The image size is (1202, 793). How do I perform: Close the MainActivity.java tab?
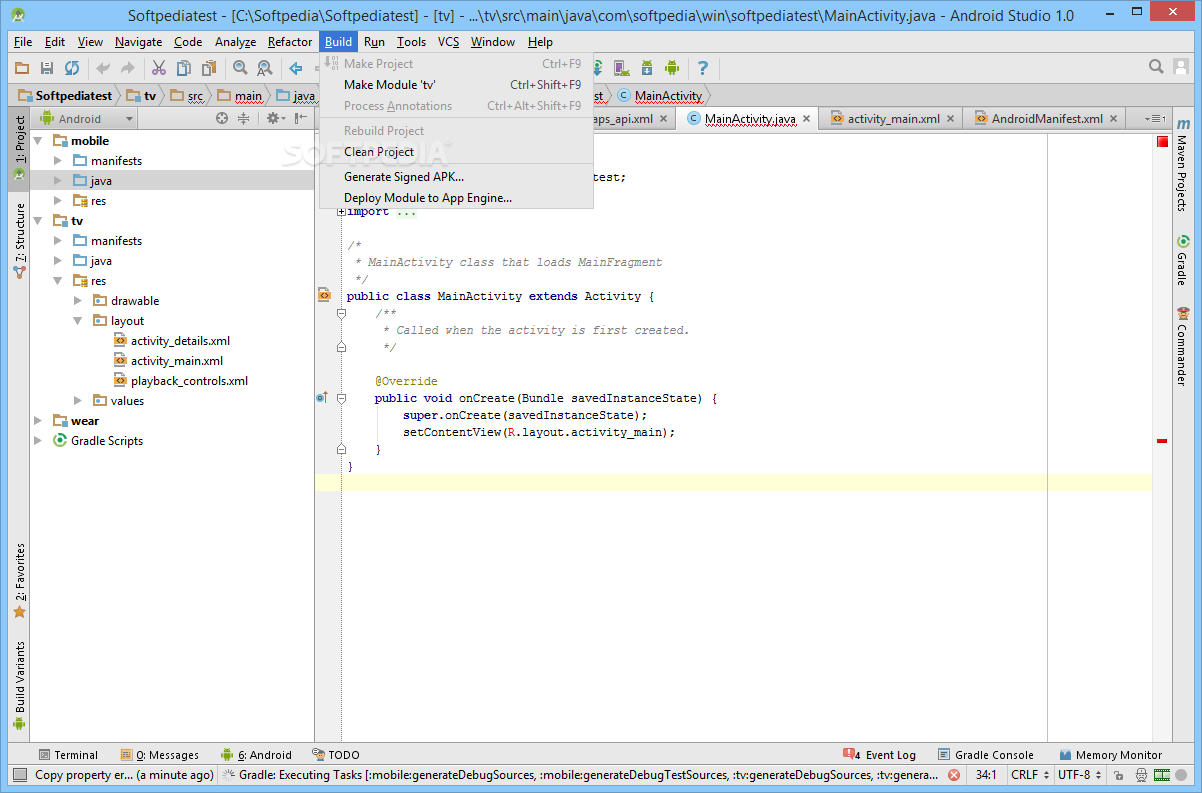tap(807, 118)
